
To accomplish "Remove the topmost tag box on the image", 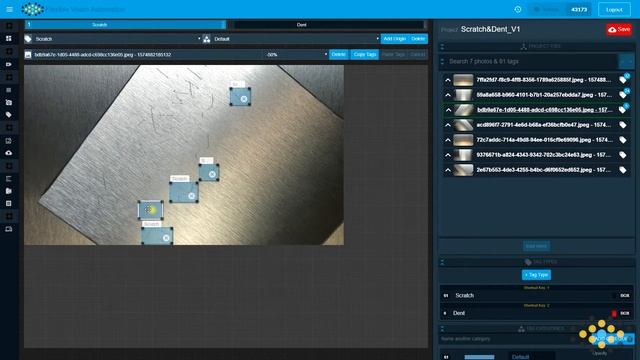I will coord(244,99).
